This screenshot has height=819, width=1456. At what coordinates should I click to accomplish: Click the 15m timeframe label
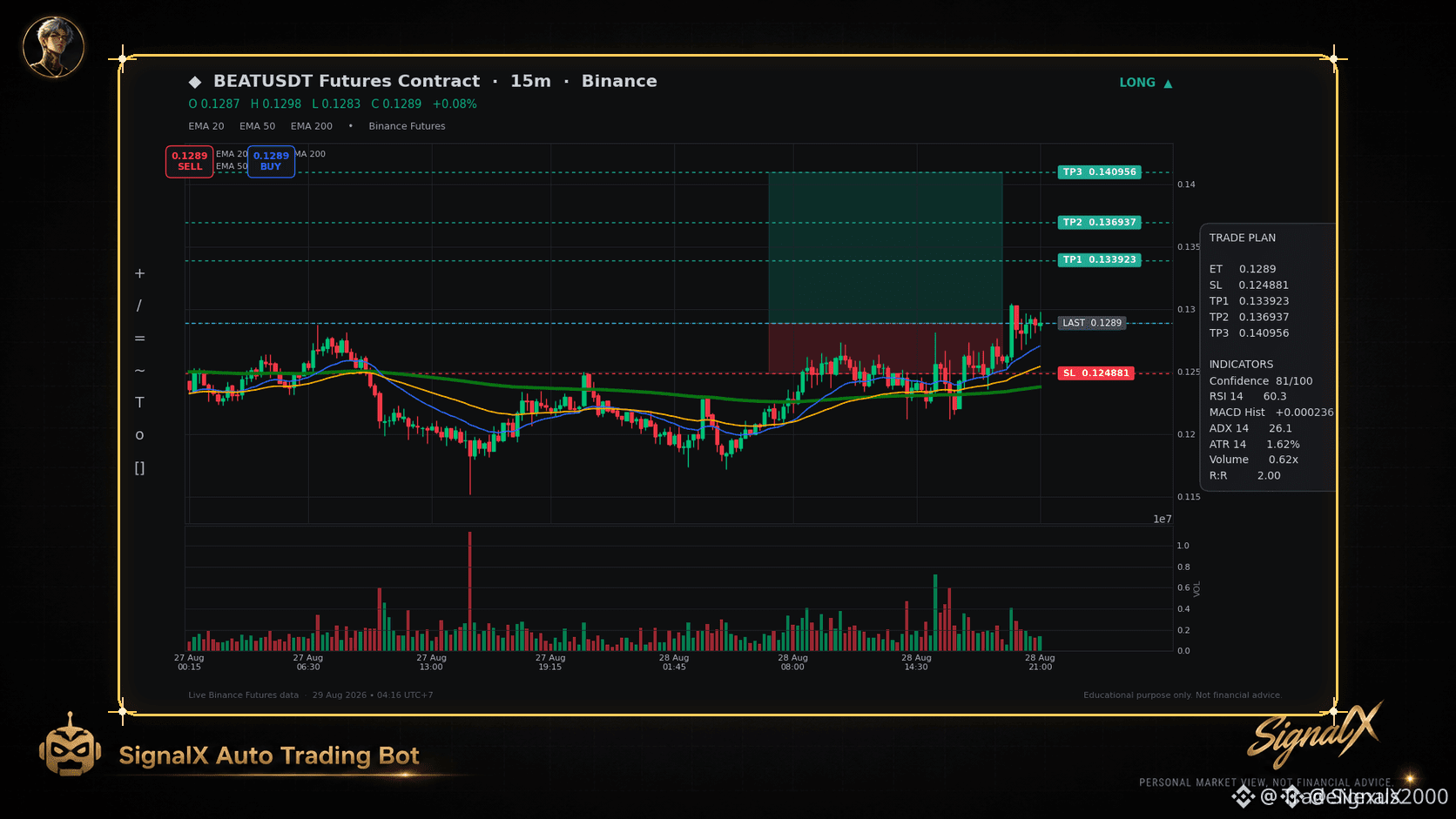[x=530, y=81]
